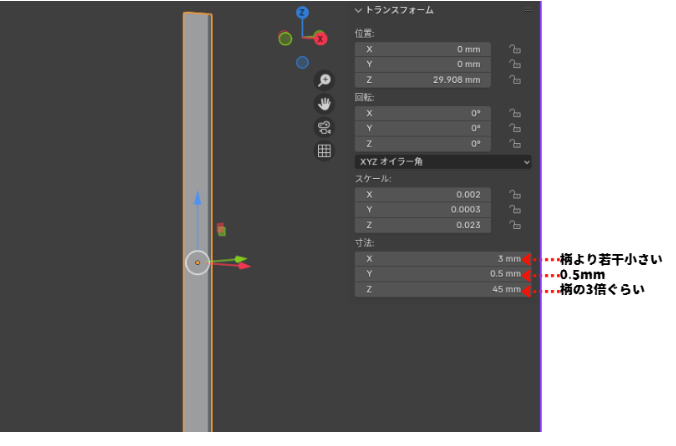
Task: Click the スケール Y field showing 0.0003
Action: click(x=424, y=209)
